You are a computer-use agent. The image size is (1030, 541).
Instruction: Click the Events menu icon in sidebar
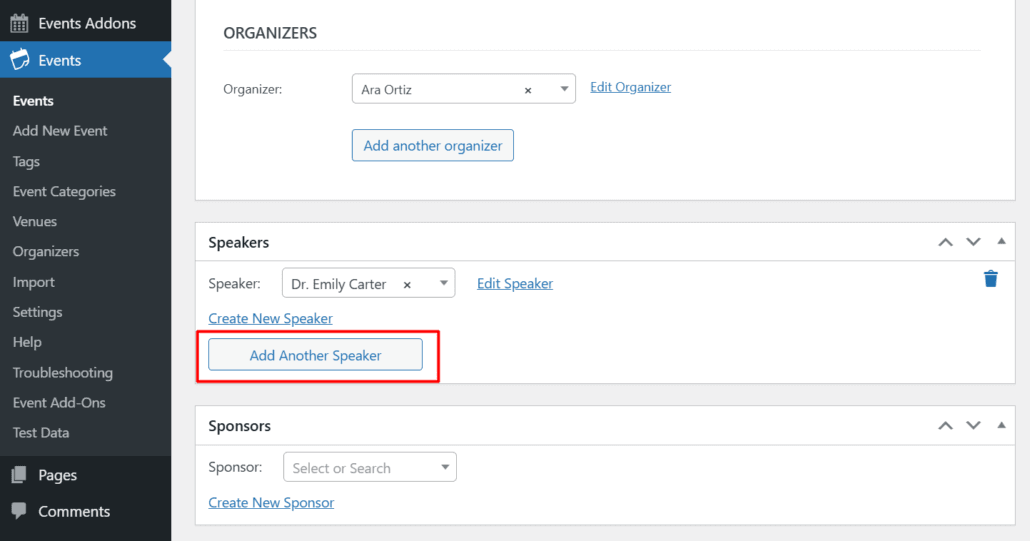click(x=19, y=60)
